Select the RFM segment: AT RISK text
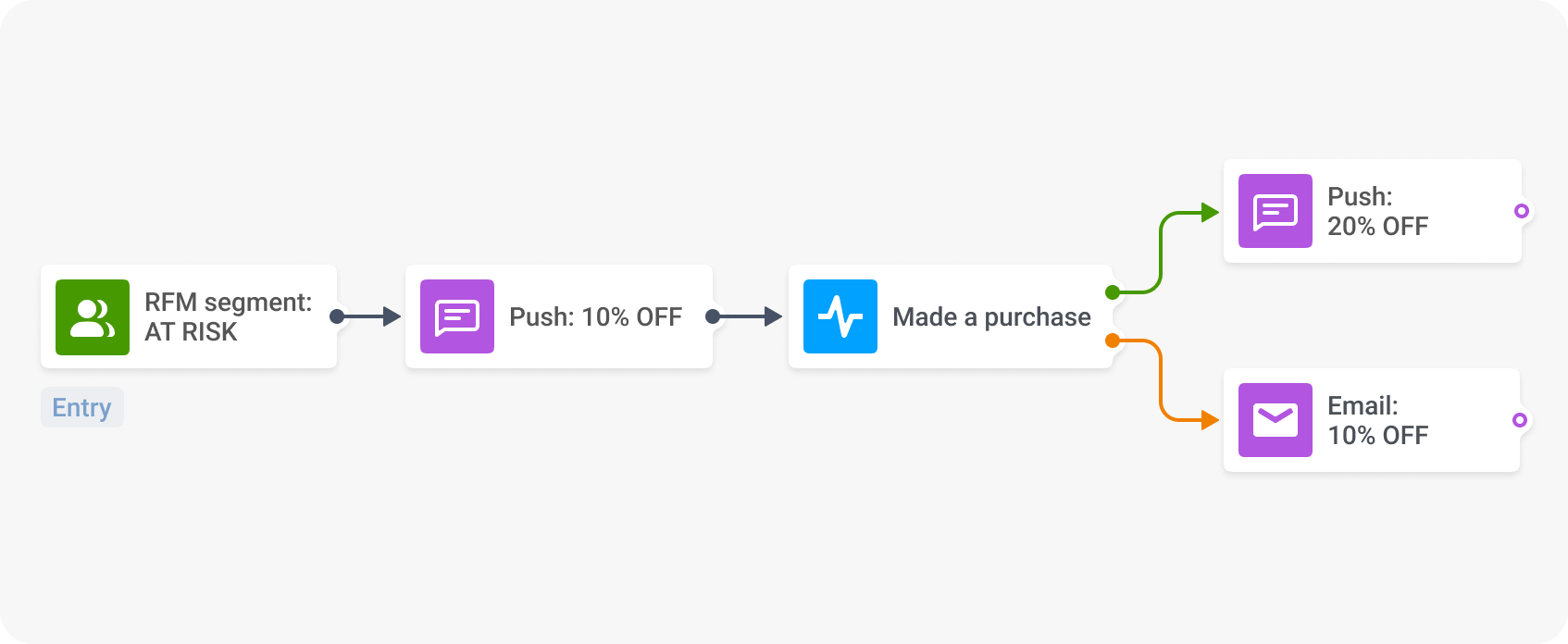This screenshot has height=644, width=1568. tap(228, 317)
